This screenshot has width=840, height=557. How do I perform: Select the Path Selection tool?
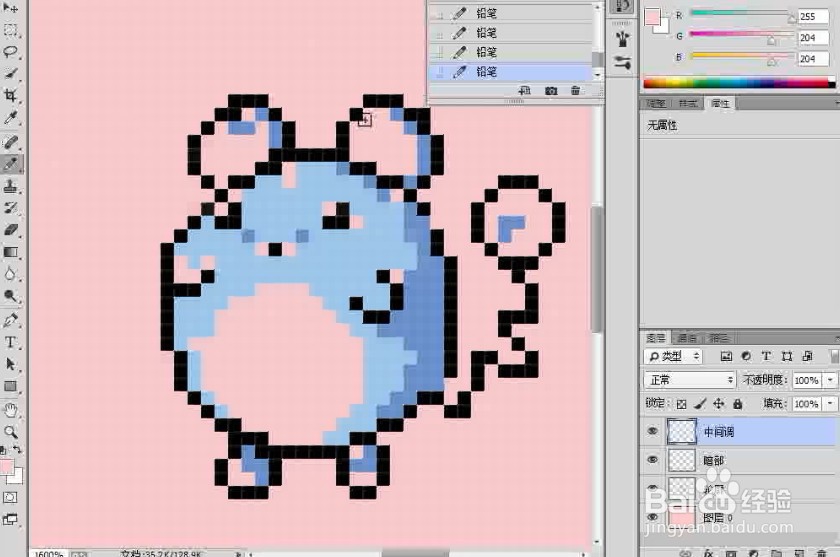11,364
